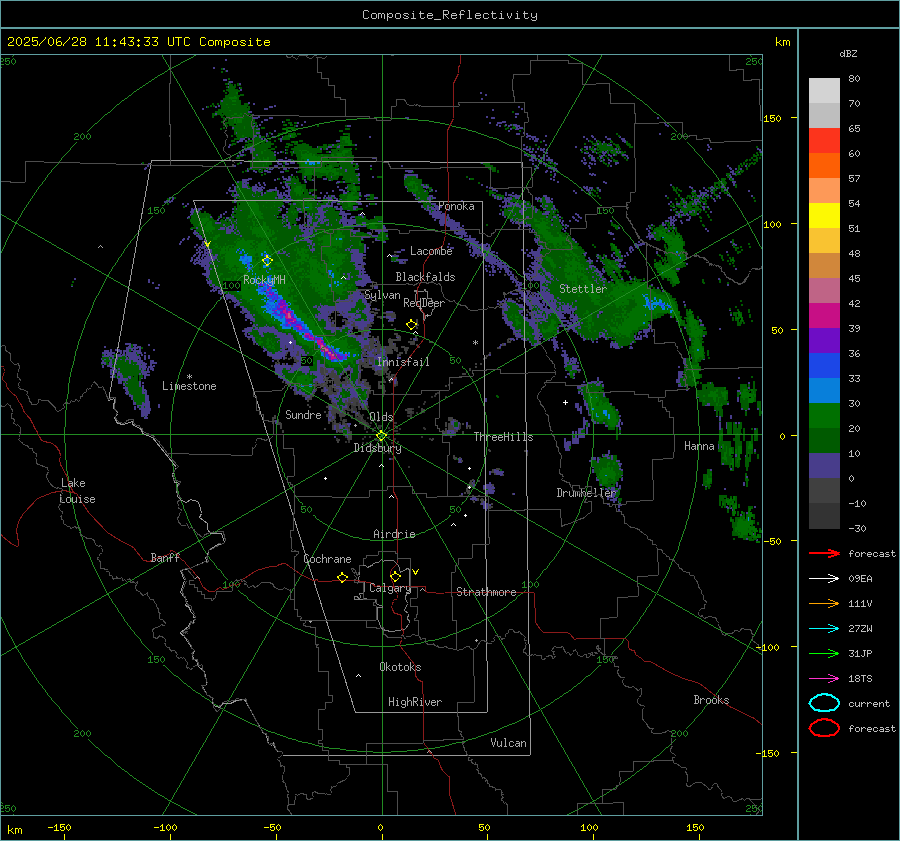This screenshot has height=841, width=900.
Task: Click the yellow diamond marker near Cochrane
Action: coord(342,577)
